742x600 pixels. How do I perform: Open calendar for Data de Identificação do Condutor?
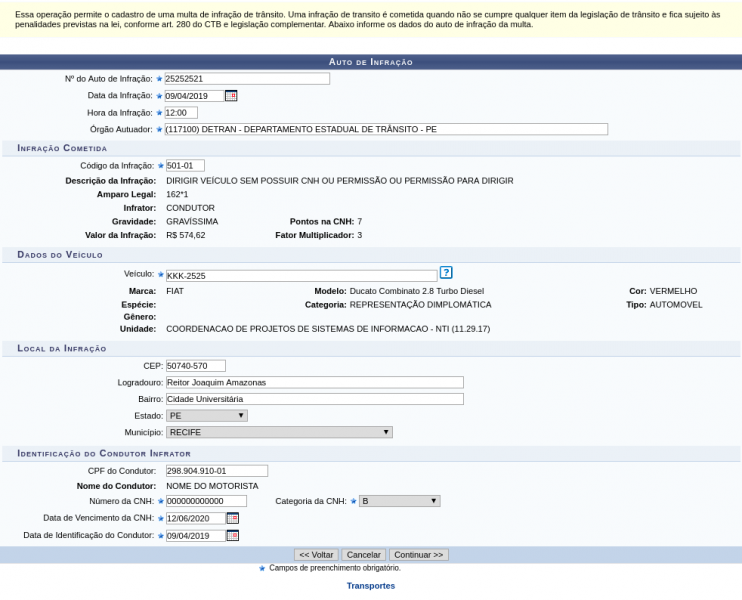click(233, 535)
